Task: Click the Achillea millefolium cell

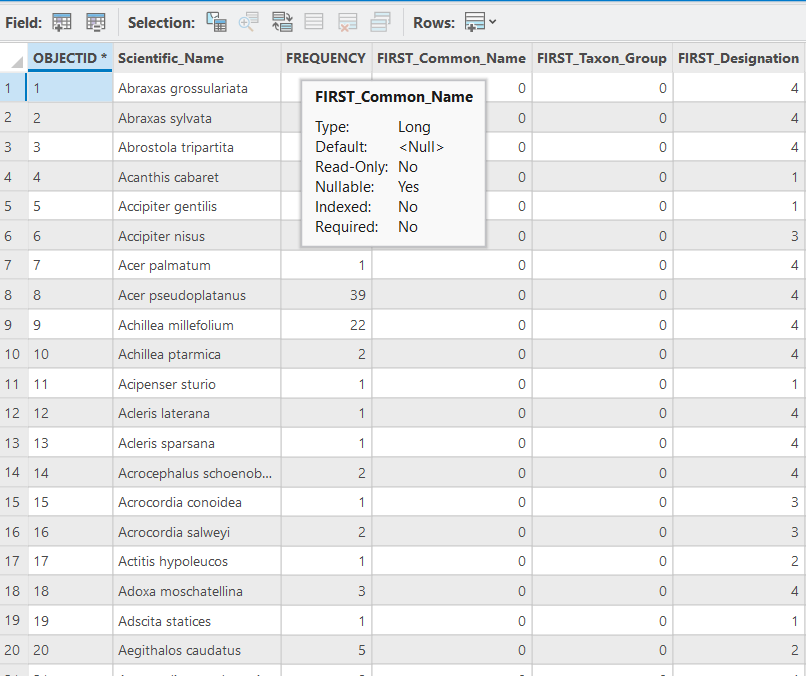Action: (x=197, y=325)
